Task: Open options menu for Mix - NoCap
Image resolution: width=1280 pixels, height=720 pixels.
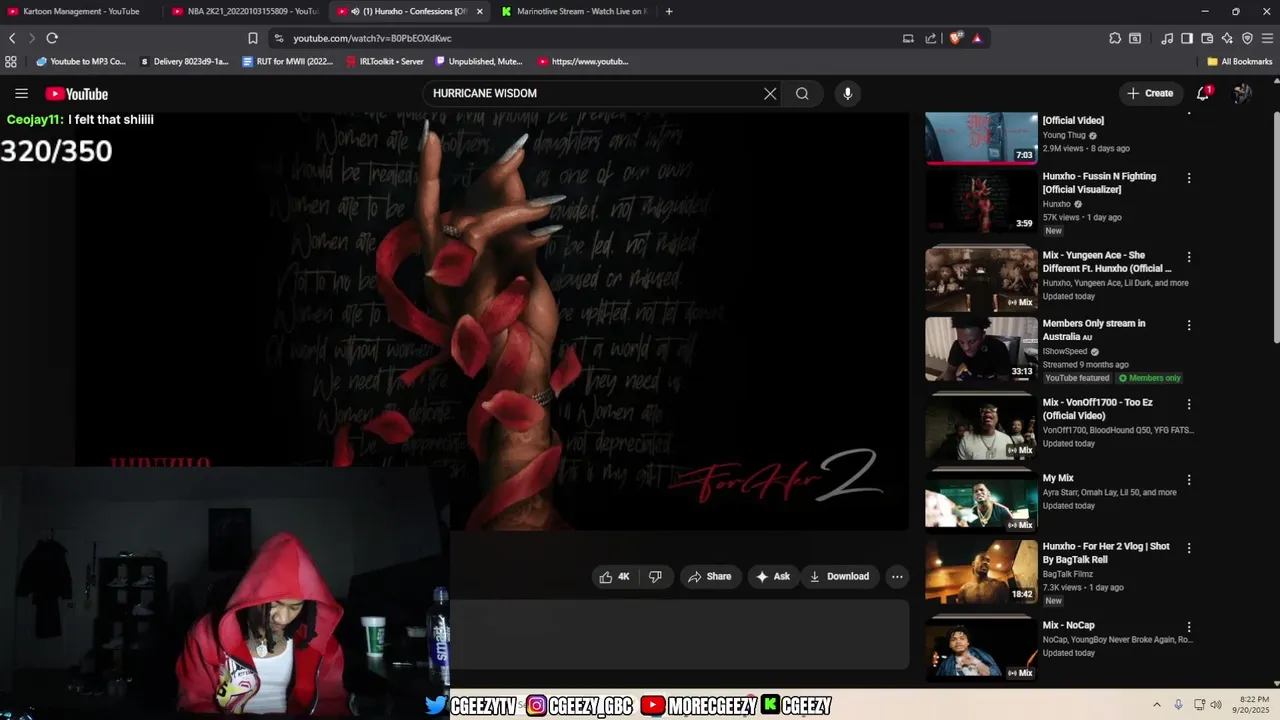Action: 1189,627
